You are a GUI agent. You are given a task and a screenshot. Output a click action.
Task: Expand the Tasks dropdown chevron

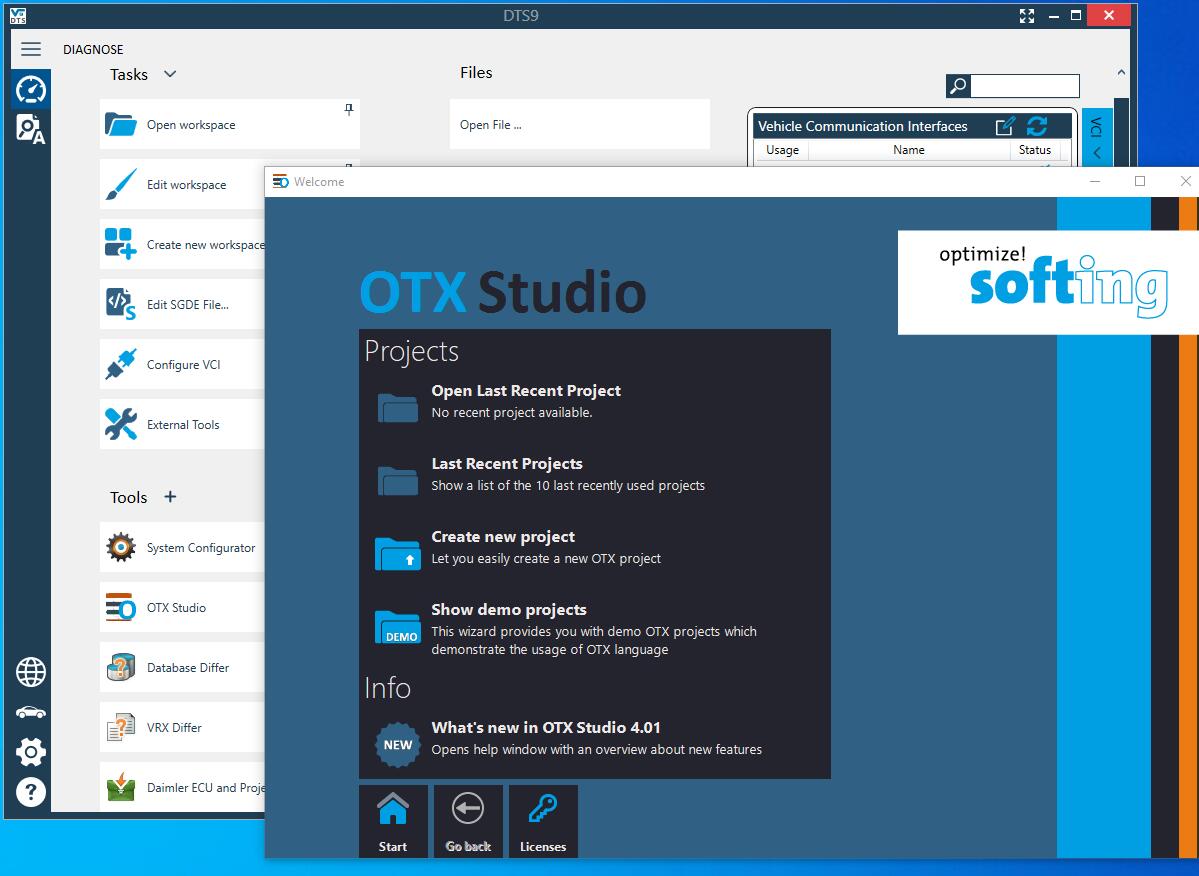pos(170,74)
